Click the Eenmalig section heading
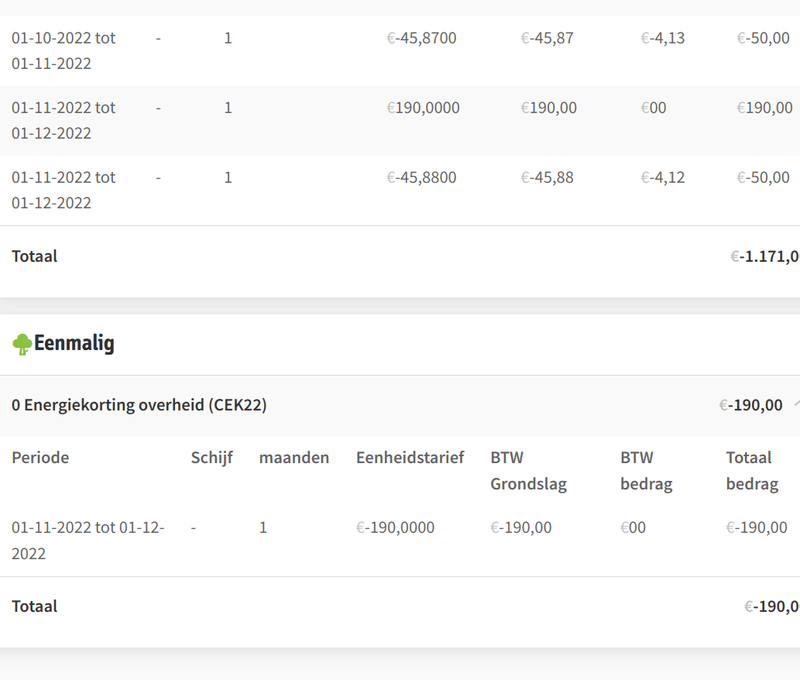Image resolution: width=800 pixels, height=680 pixels. point(75,344)
